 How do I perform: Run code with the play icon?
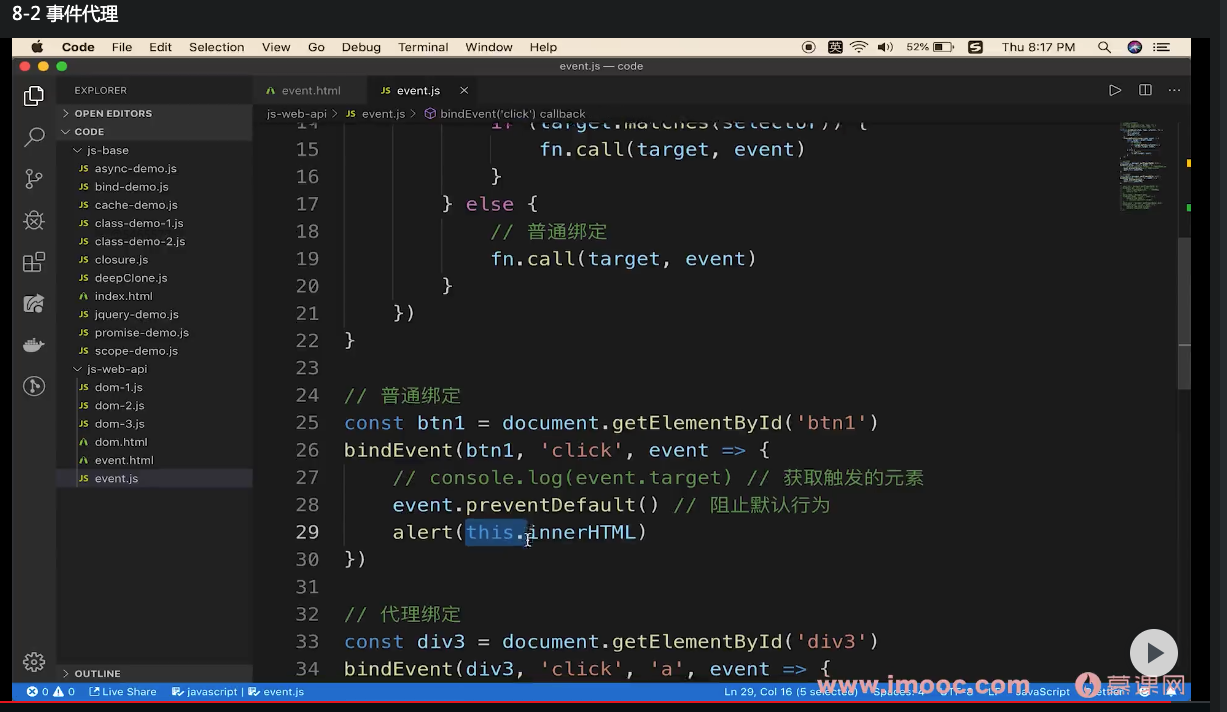[1115, 90]
